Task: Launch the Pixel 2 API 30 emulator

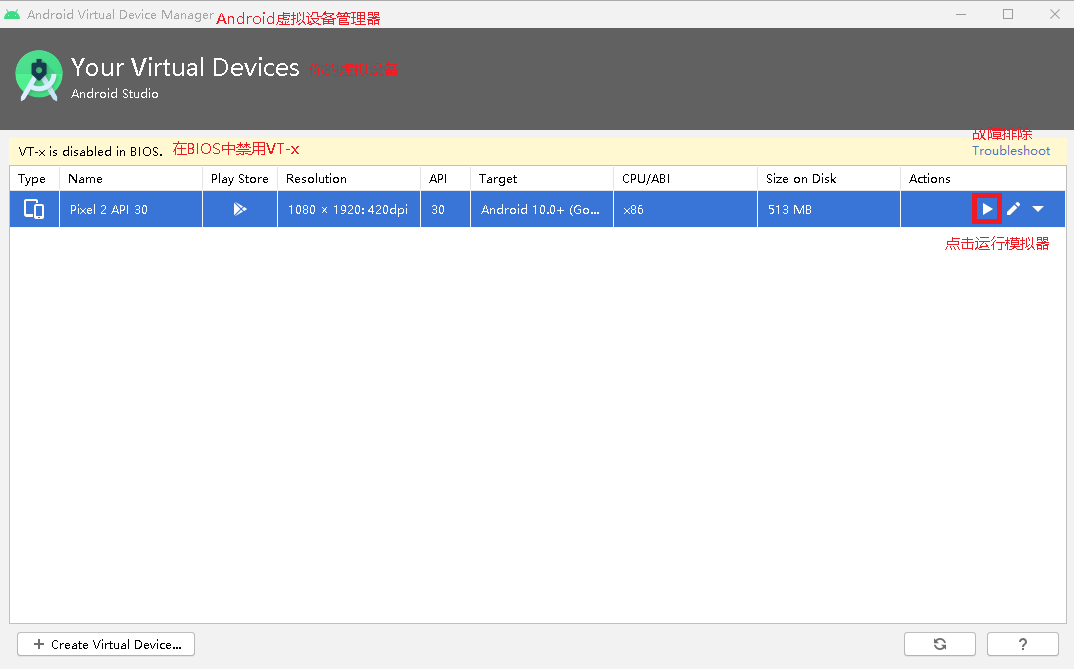Action: point(987,209)
